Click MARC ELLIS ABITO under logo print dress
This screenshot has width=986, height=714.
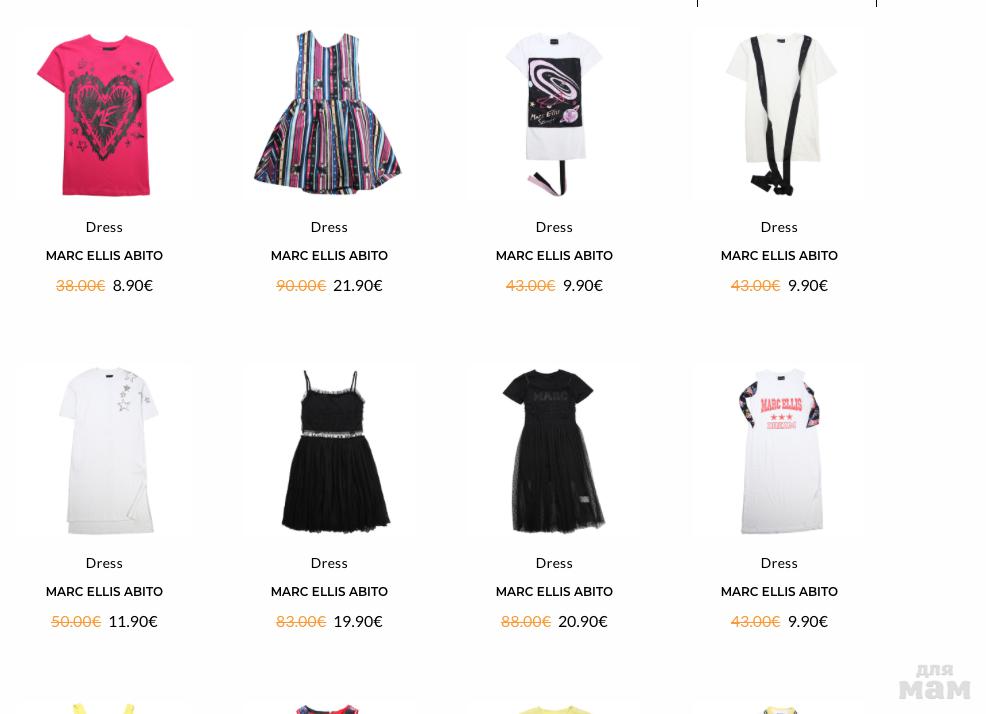coord(779,592)
